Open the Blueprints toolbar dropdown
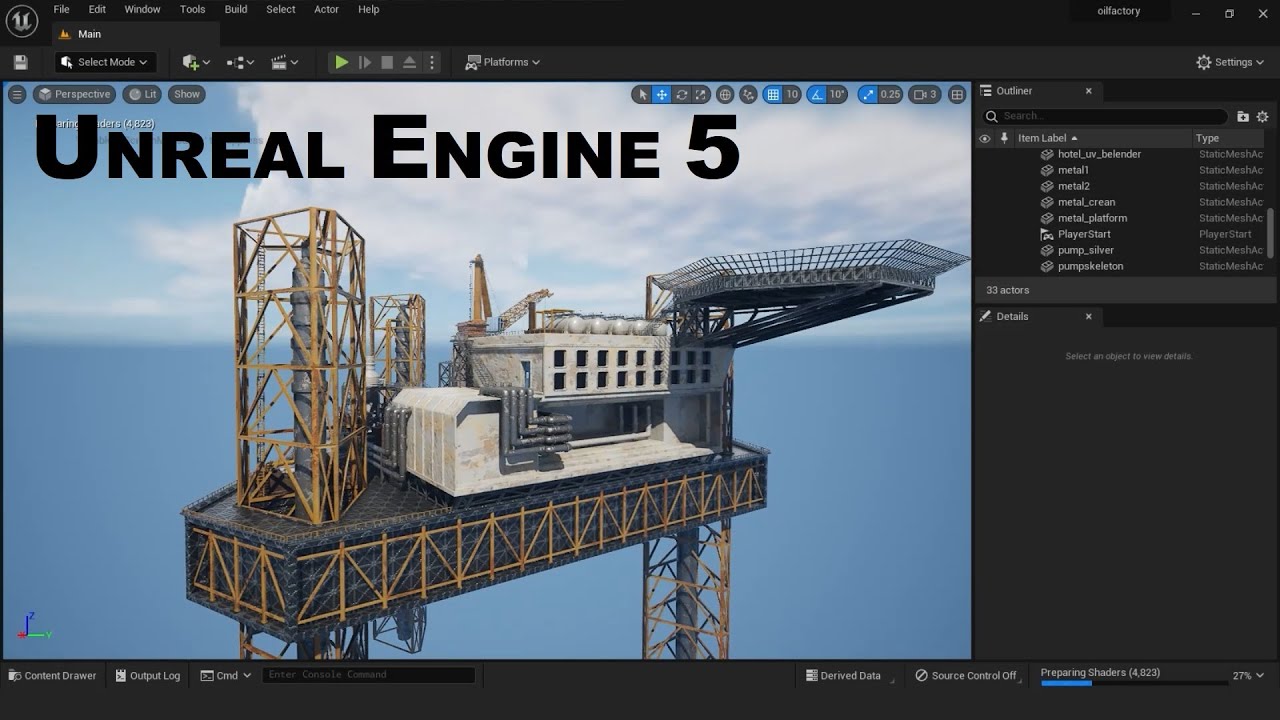This screenshot has height=720, width=1280. pos(240,62)
